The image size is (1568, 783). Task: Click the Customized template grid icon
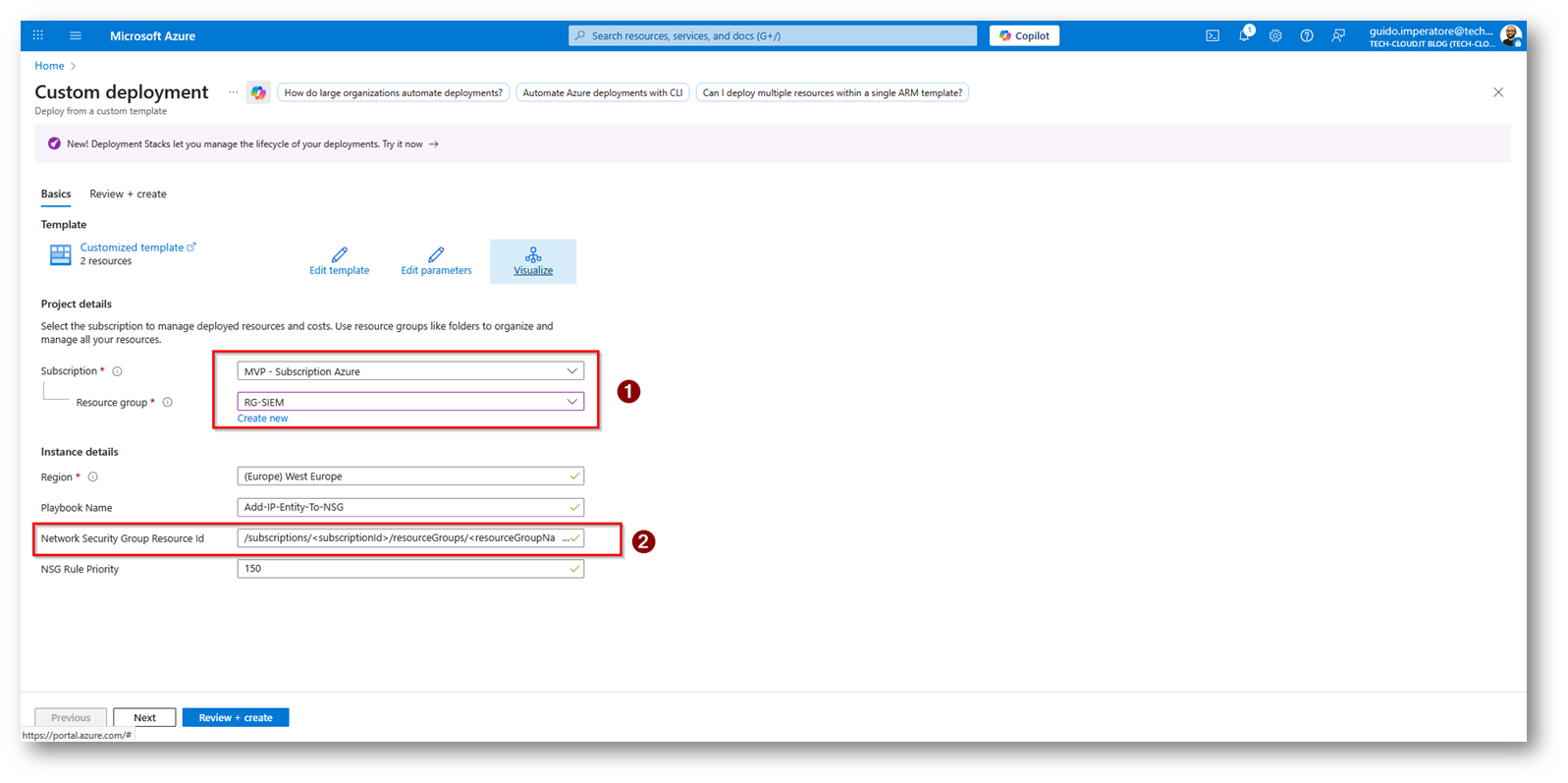tap(60, 254)
